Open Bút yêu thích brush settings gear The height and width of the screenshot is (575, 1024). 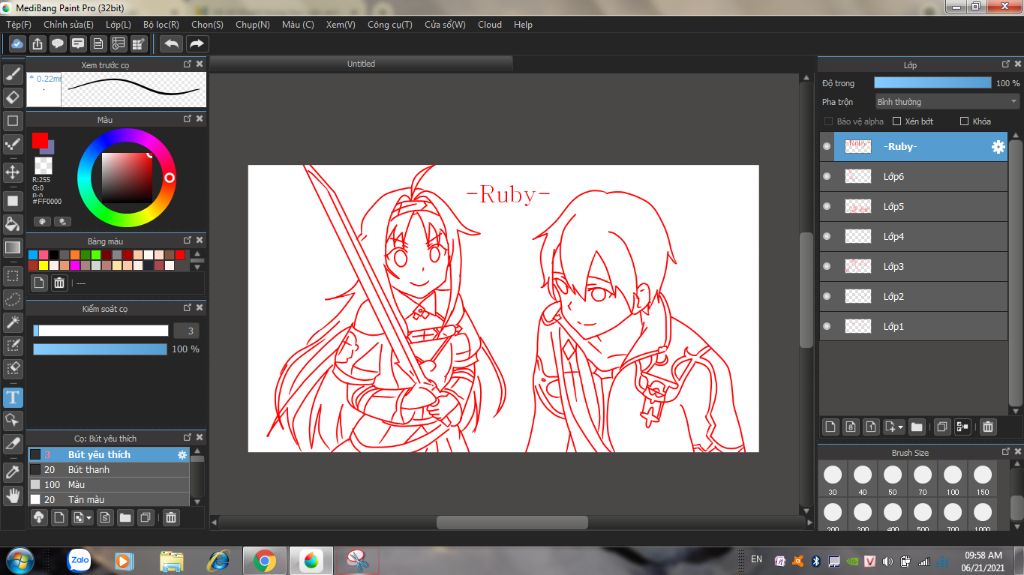182,455
